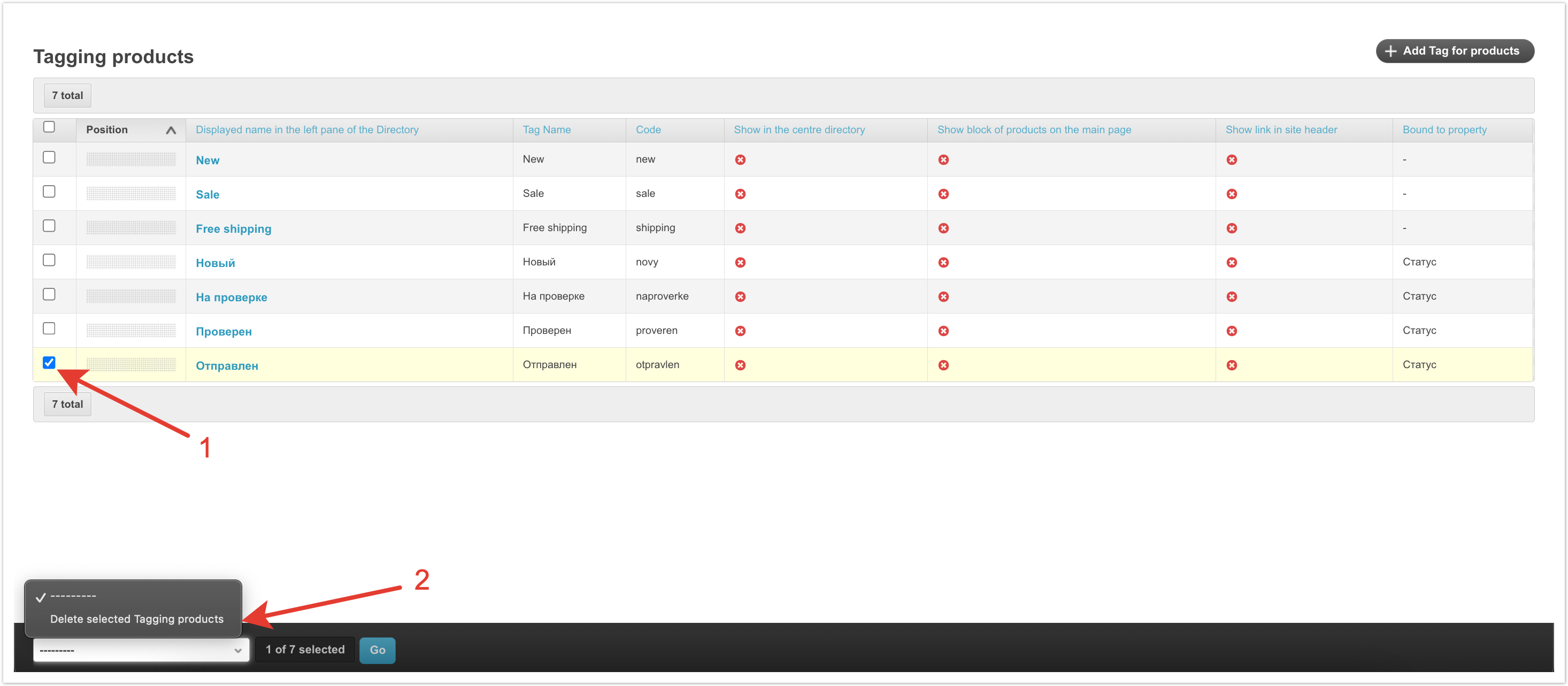Open the Free shipping tag link
The height and width of the screenshot is (686, 1568).
point(233,229)
